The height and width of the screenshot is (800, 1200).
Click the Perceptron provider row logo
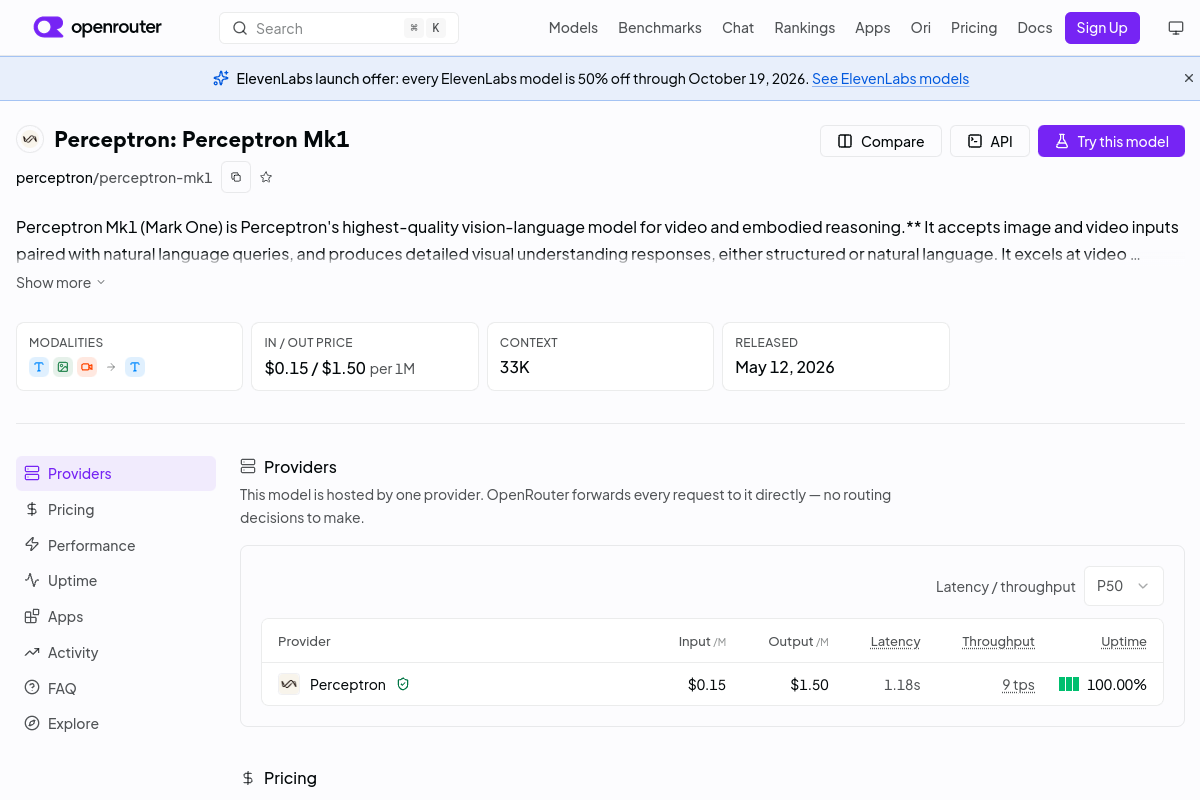click(289, 685)
